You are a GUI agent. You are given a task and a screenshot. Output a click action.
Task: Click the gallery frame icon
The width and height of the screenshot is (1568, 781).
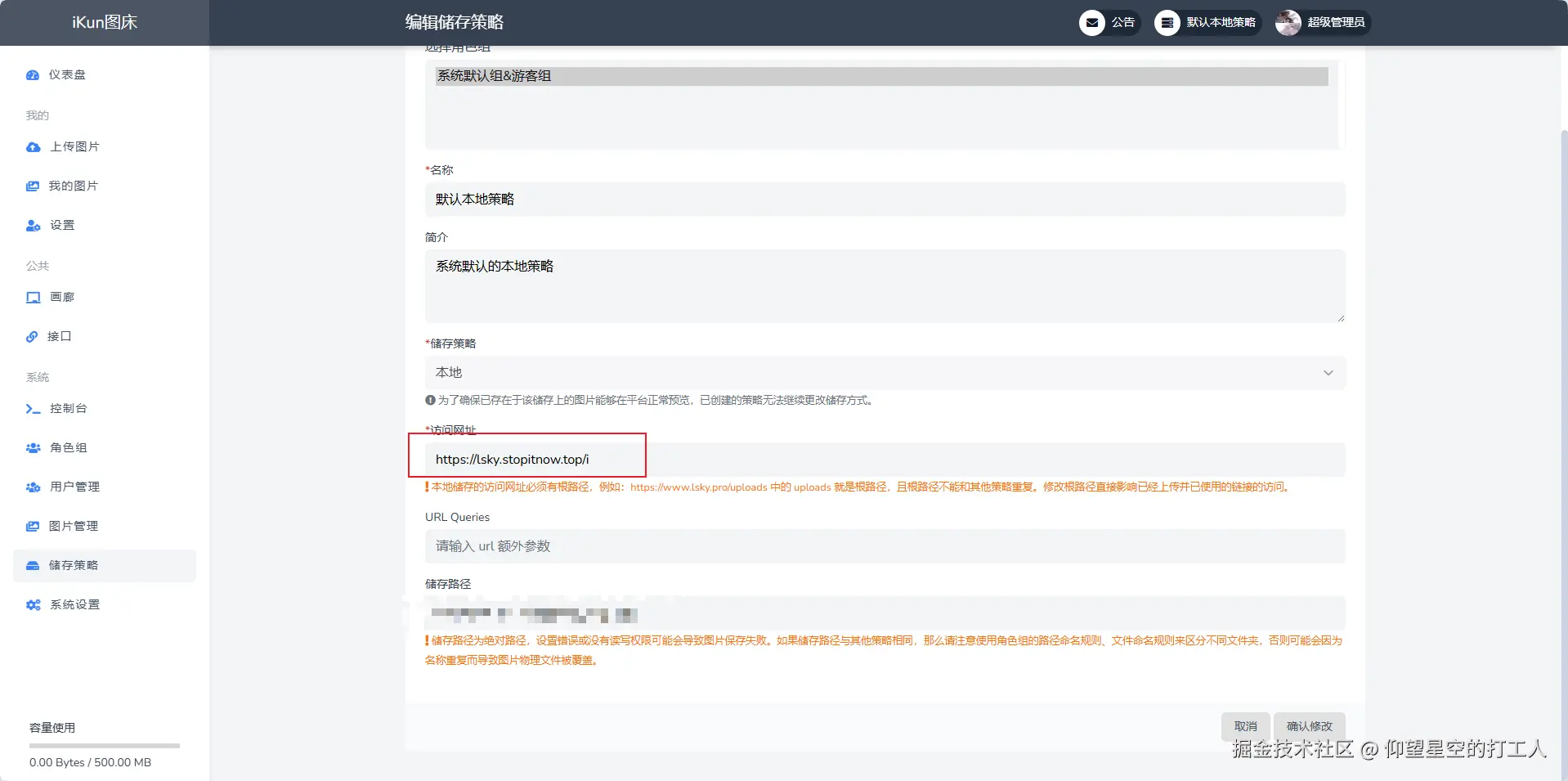[x=33, y=298]
